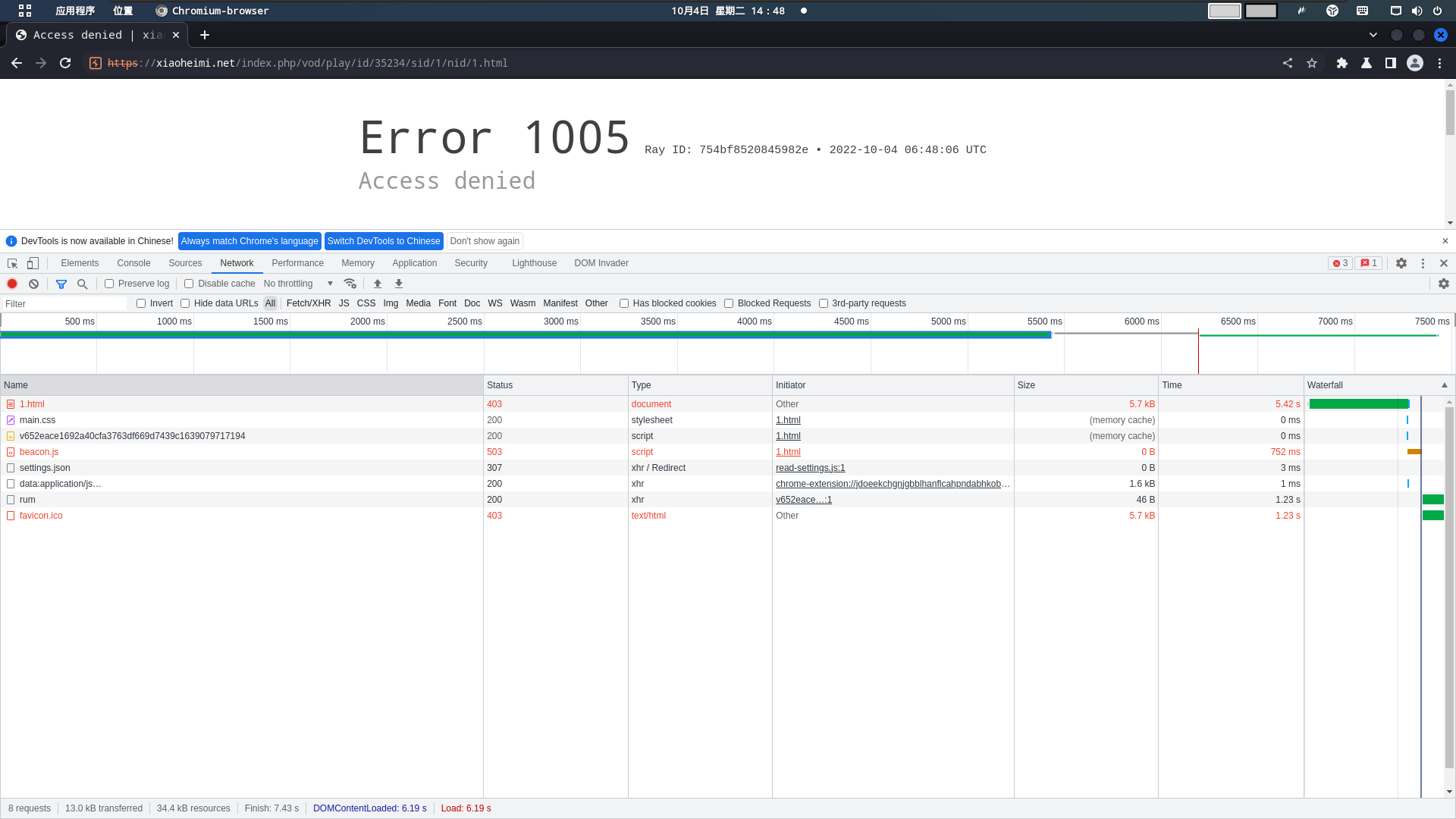Check Has blocked cookies

point(624,303)
